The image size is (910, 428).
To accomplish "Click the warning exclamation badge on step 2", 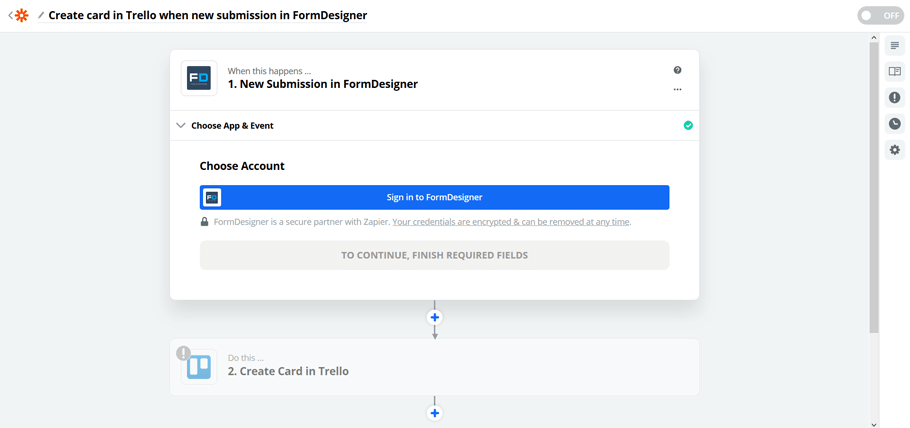I will [x=183, y=353].
